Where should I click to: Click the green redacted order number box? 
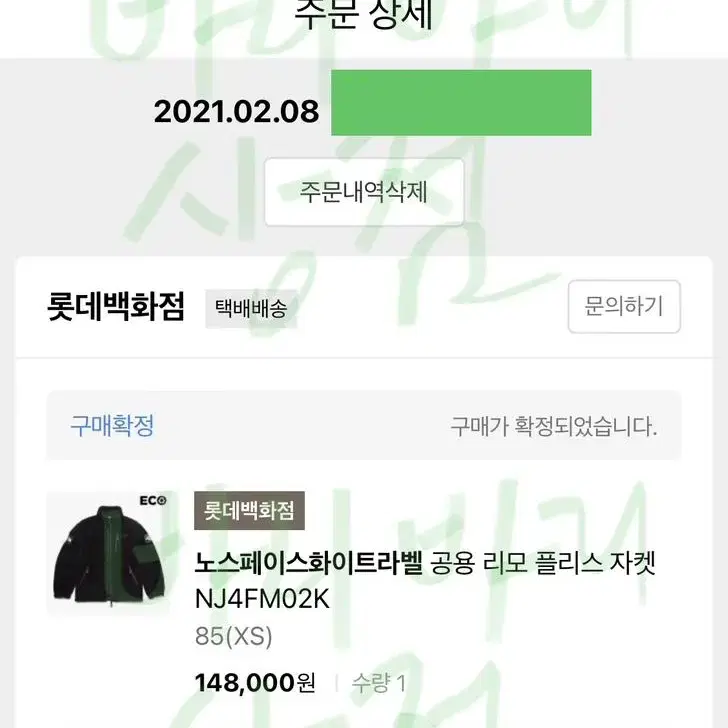click(461, 103)
